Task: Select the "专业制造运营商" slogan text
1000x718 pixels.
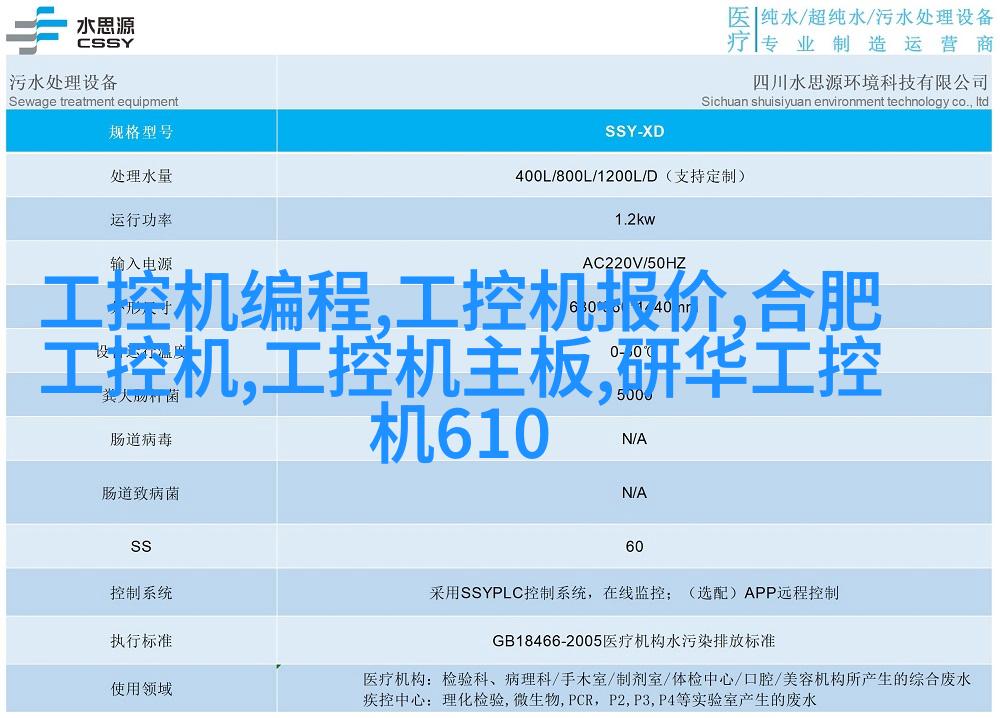Action: click(x=877, y=44)
